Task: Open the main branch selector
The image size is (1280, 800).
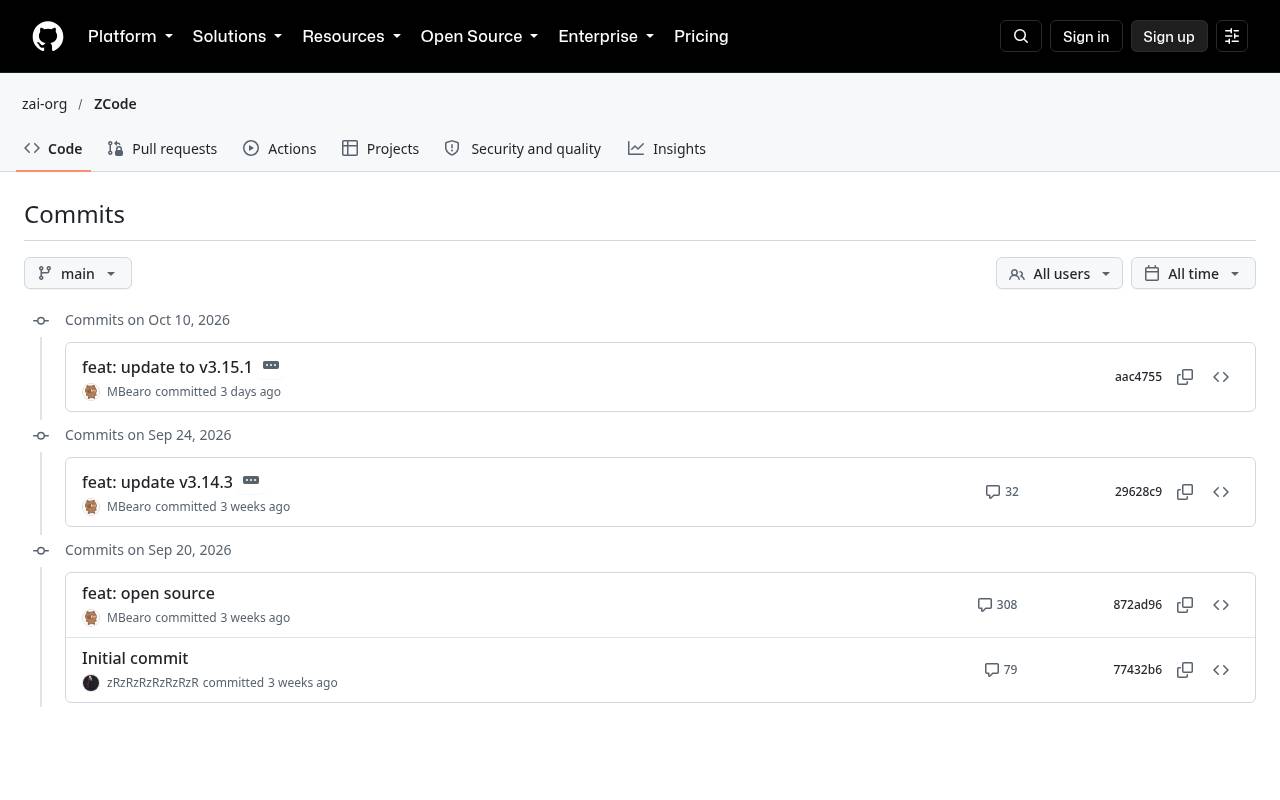Action: pyautogui.click(x=78, y=274)
